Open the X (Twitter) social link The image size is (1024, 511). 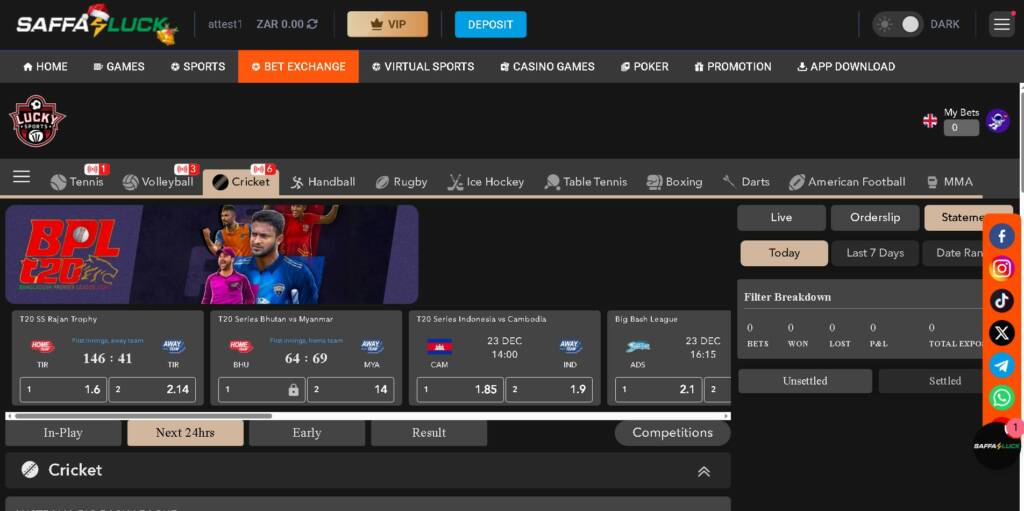coord(1001,333)
